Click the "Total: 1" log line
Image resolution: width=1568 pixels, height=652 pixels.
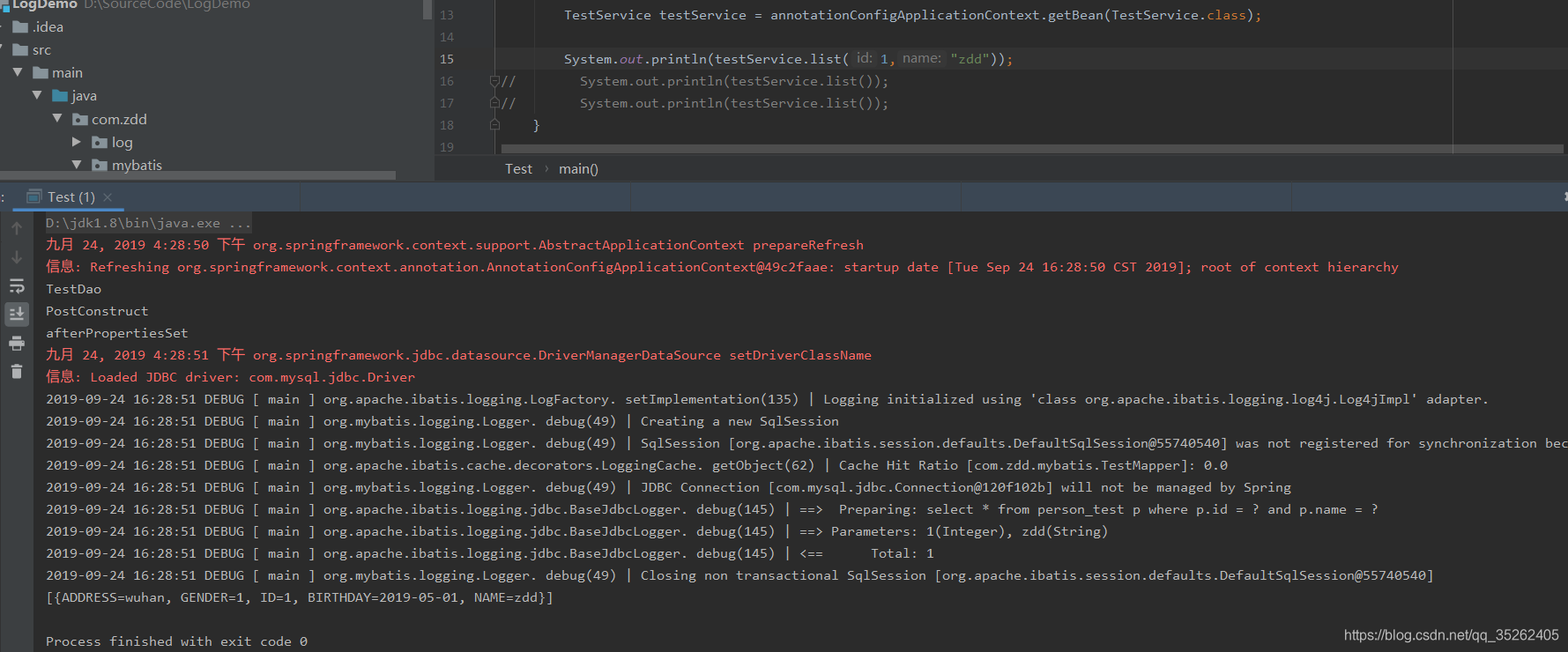click(x=490, y=553)
